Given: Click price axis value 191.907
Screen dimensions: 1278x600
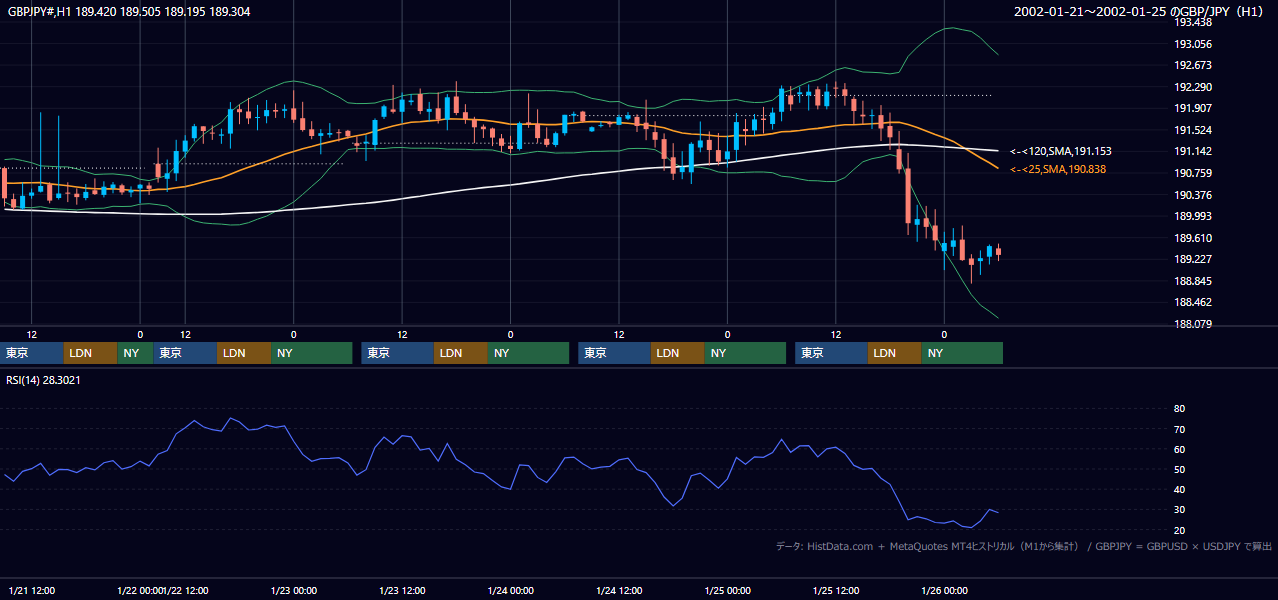Looking at the screenshot, I should 1193,108.
